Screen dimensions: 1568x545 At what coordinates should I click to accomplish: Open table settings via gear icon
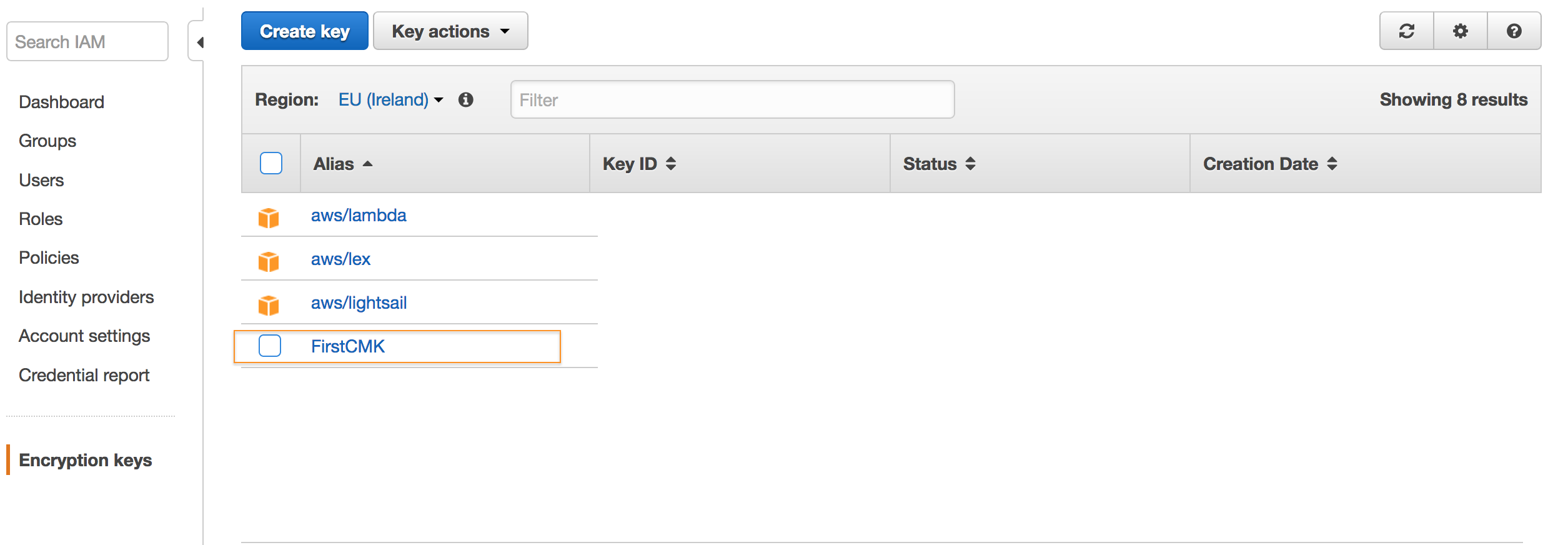[1460, 31]
